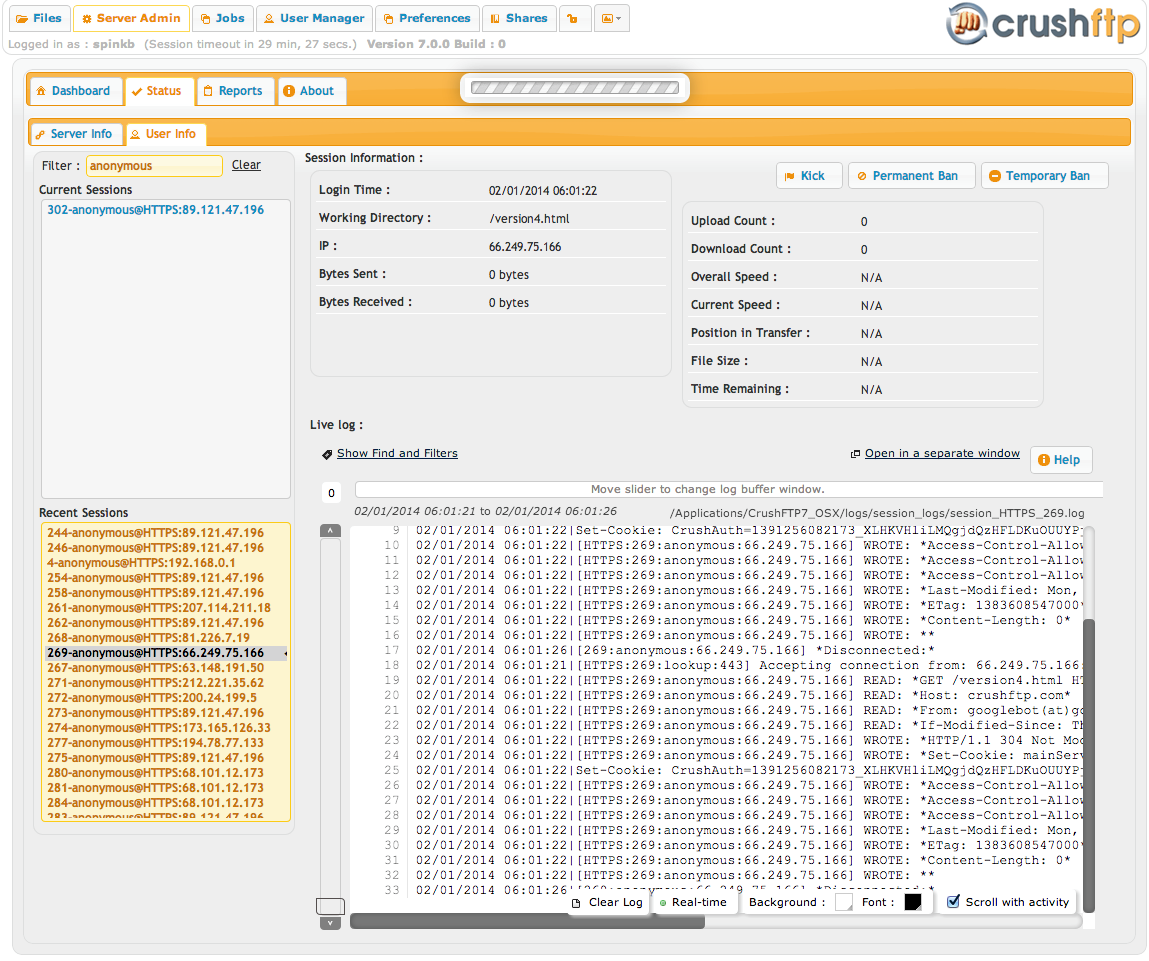The image size is (1149, 961).
Task: Open the image button dropdown in the toolbar
Action: pyautogui.click(x=612, y=18)
